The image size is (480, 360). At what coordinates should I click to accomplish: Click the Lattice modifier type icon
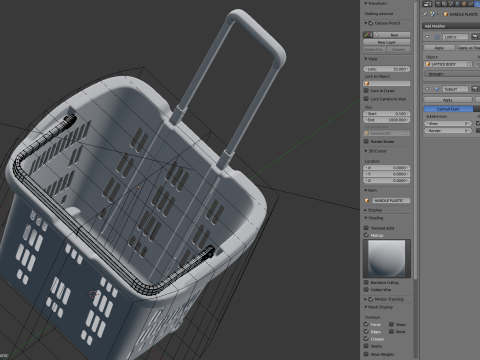click(437, 37)
